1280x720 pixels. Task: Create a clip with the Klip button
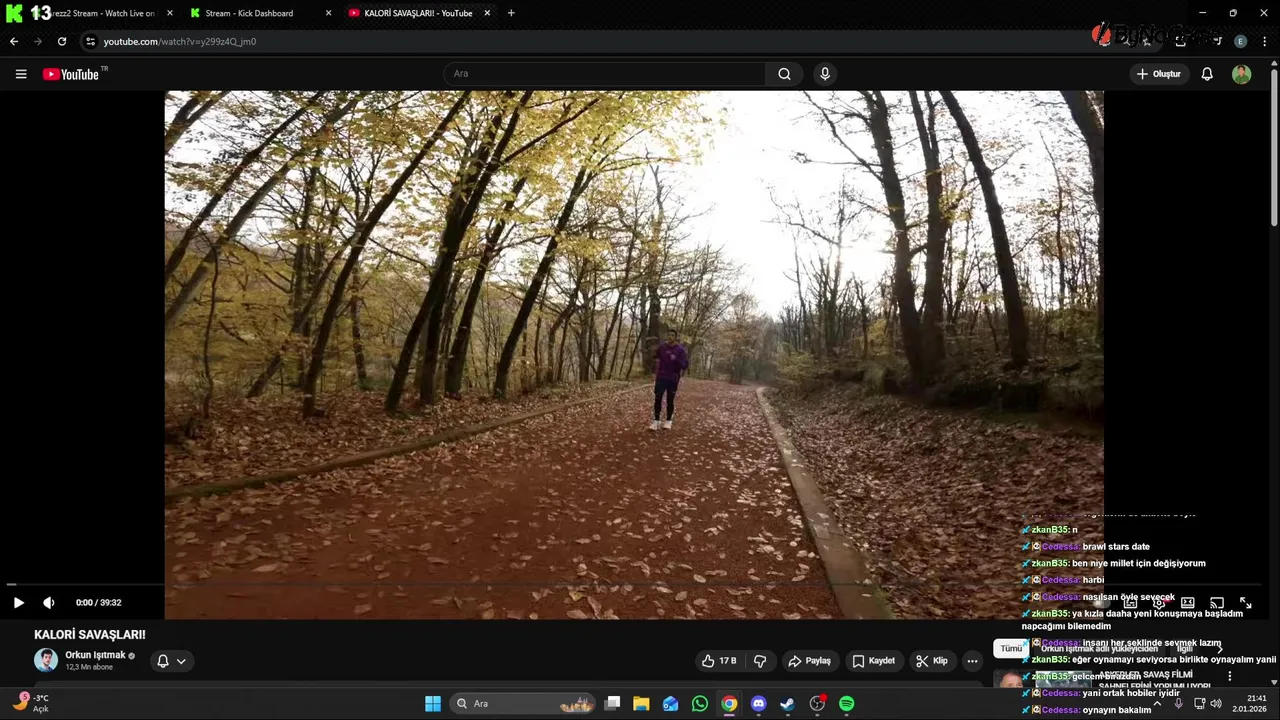pos(932,661)
